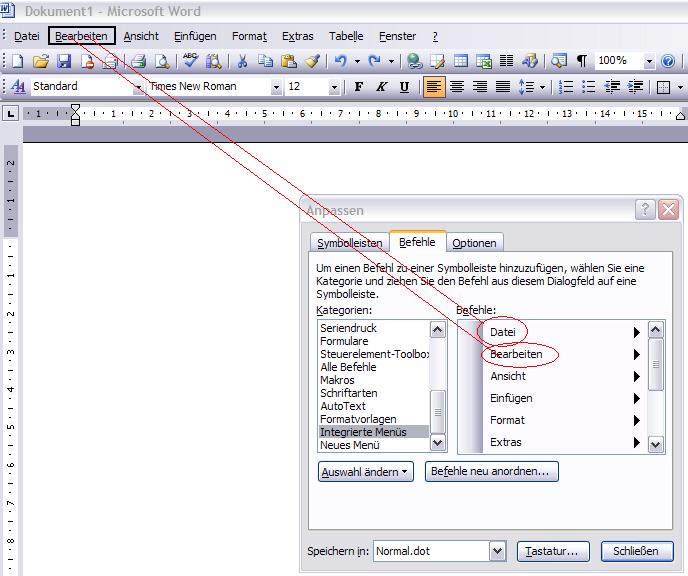
Task: Insert a hyperlink using the globe icon
Action: pyautogui.click(x=414, y=61)
